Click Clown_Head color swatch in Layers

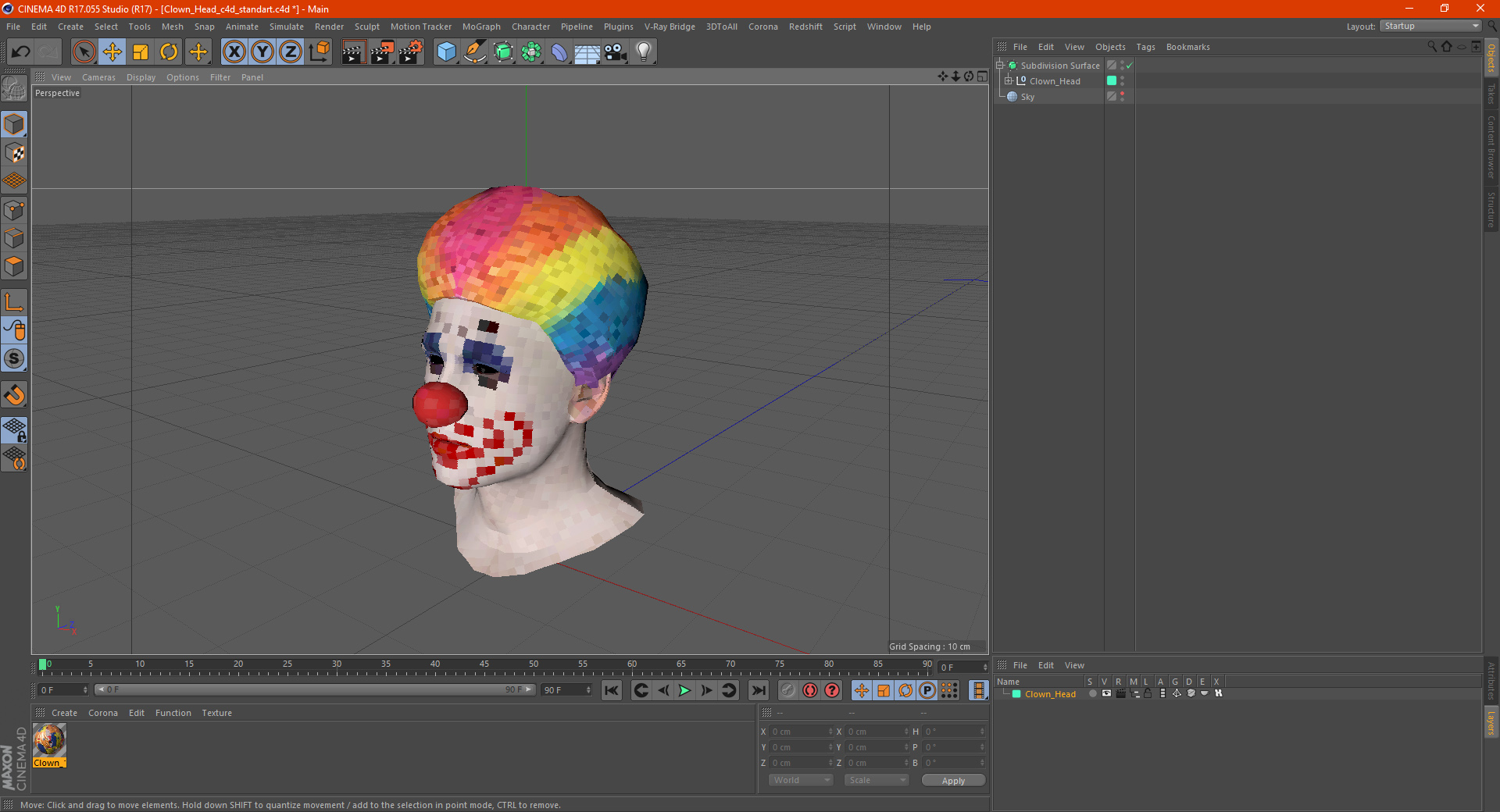1016,693
